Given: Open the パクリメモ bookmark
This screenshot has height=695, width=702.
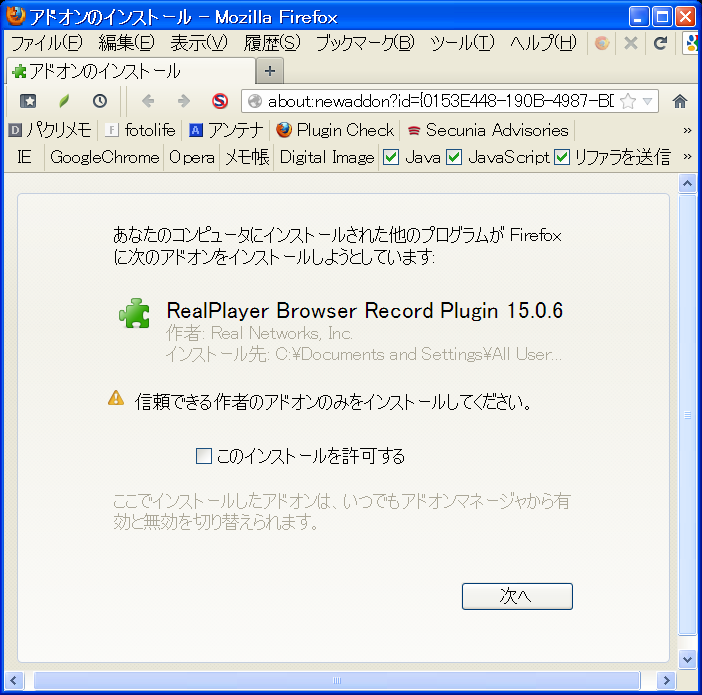Looking at the screenshot, I should click(x=50, y=130).
